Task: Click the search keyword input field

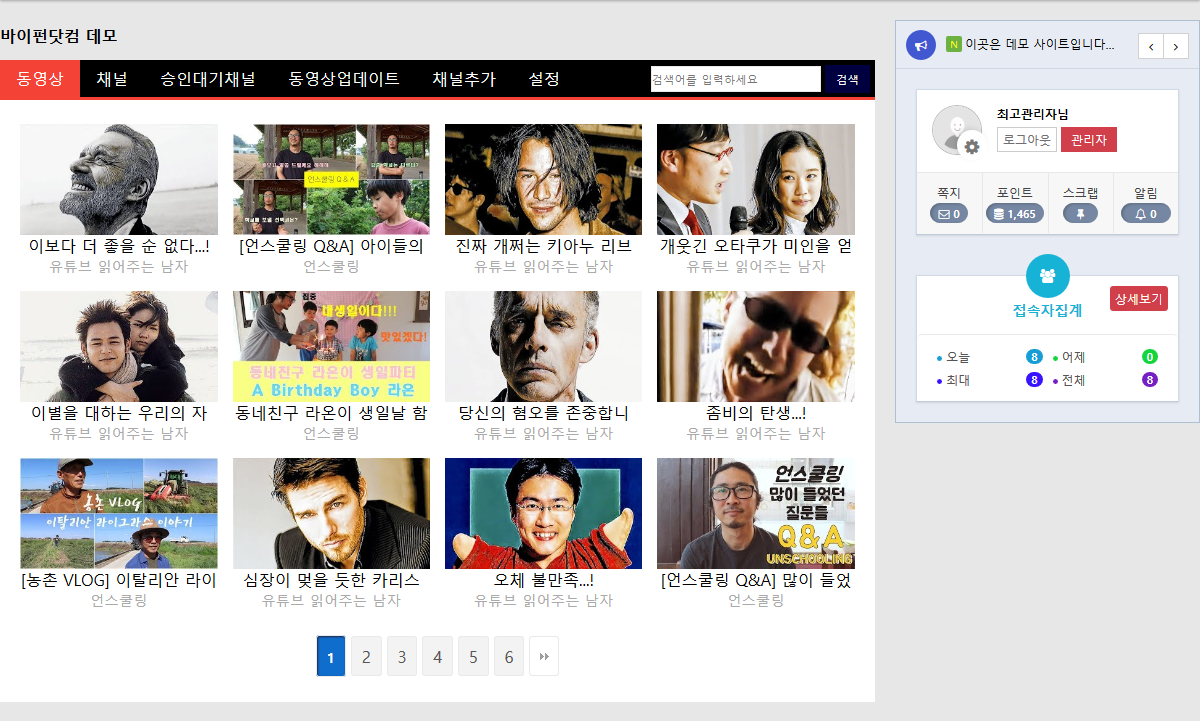Action: (x=735, y=79)
